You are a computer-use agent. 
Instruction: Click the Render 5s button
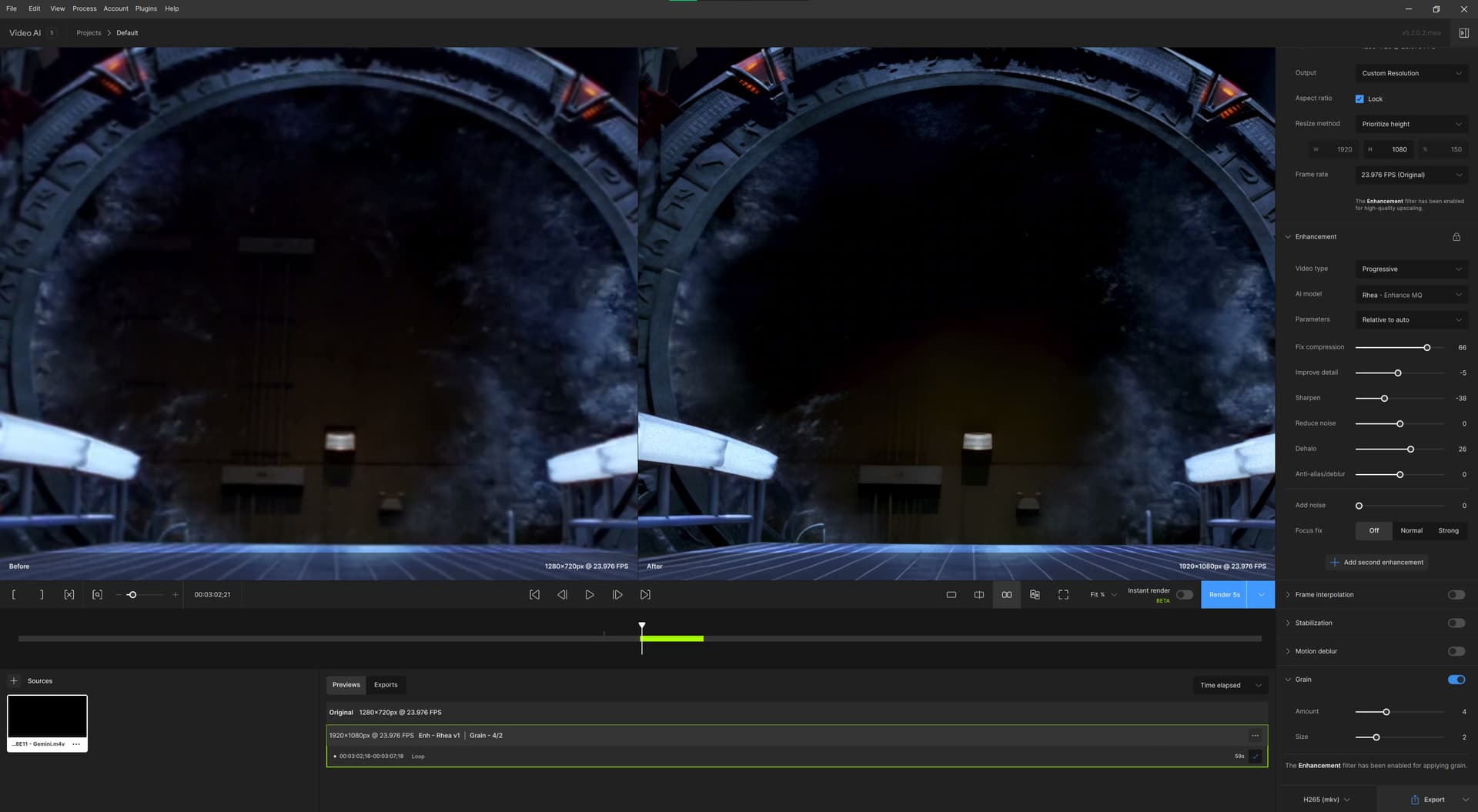[x=1224, y=595]
